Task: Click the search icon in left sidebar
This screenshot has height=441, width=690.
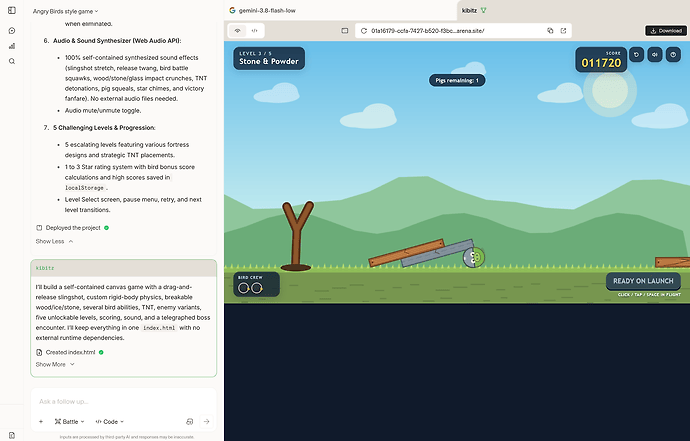Action: (12, 61)
